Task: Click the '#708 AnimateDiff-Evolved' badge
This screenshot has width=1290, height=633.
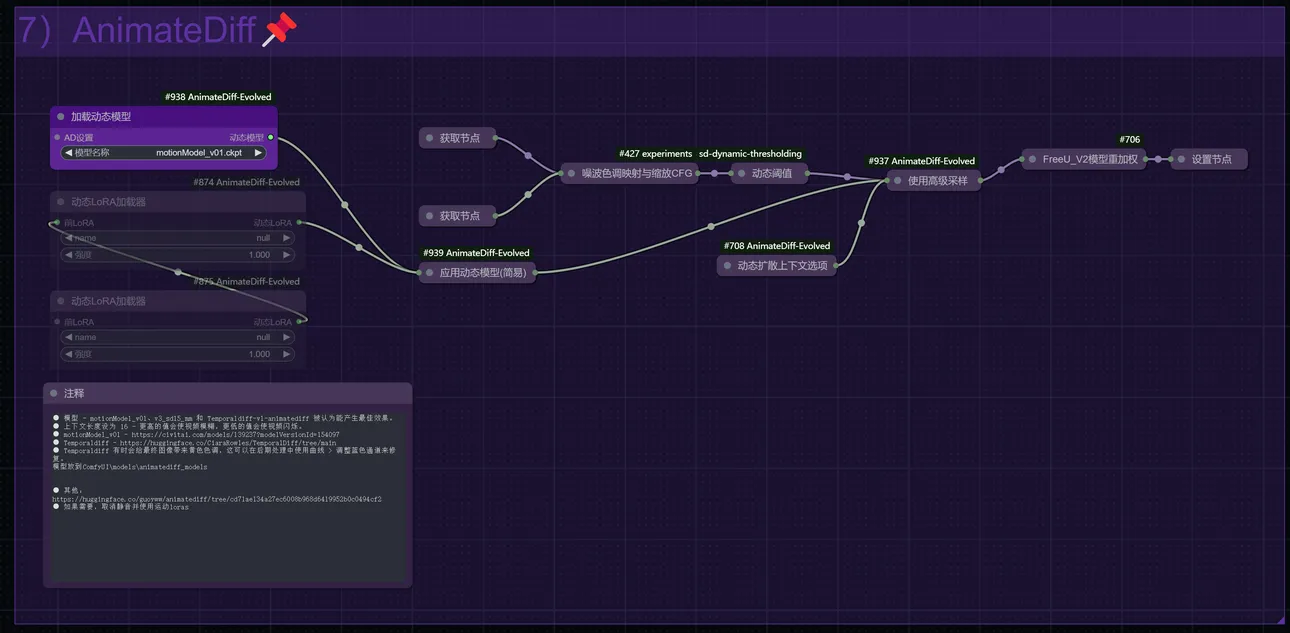Action: [x=777, y=246]
